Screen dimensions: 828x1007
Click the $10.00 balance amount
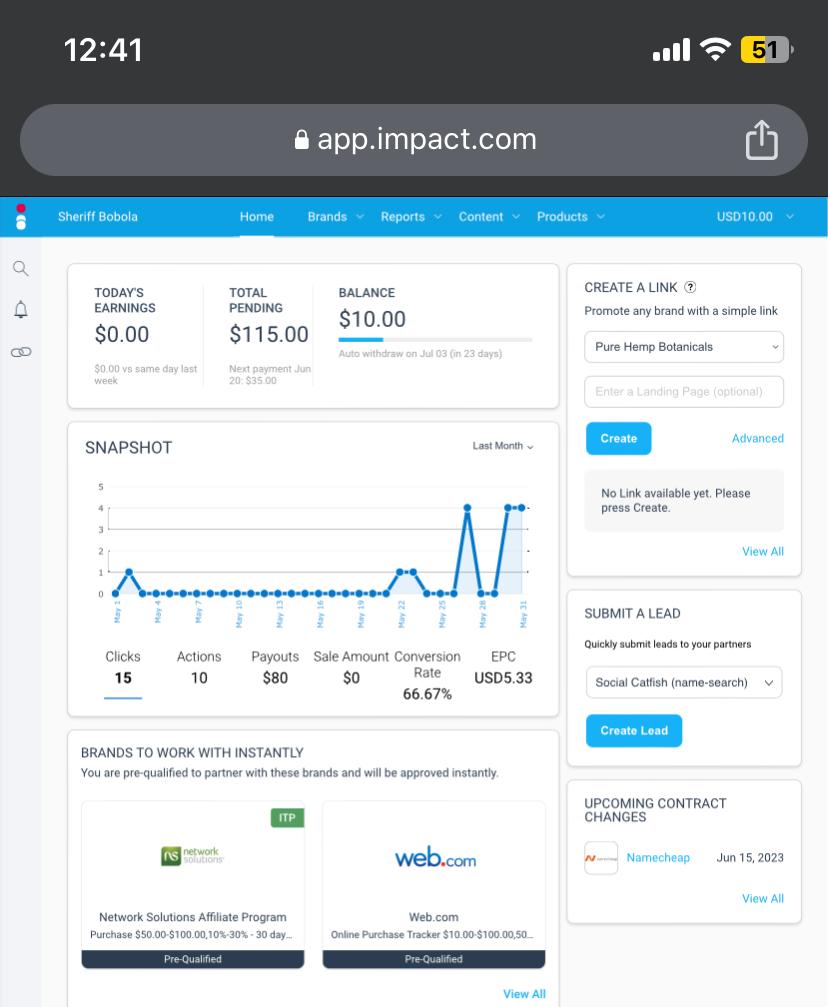[x=372, y=319]
